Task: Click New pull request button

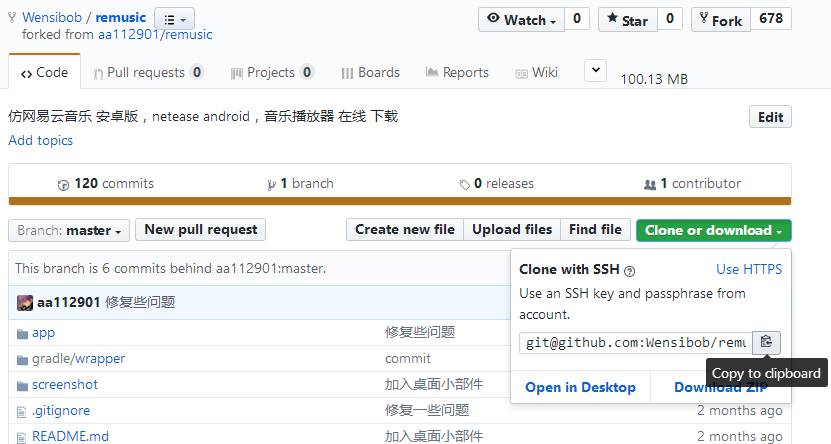Action: (200, 230)
